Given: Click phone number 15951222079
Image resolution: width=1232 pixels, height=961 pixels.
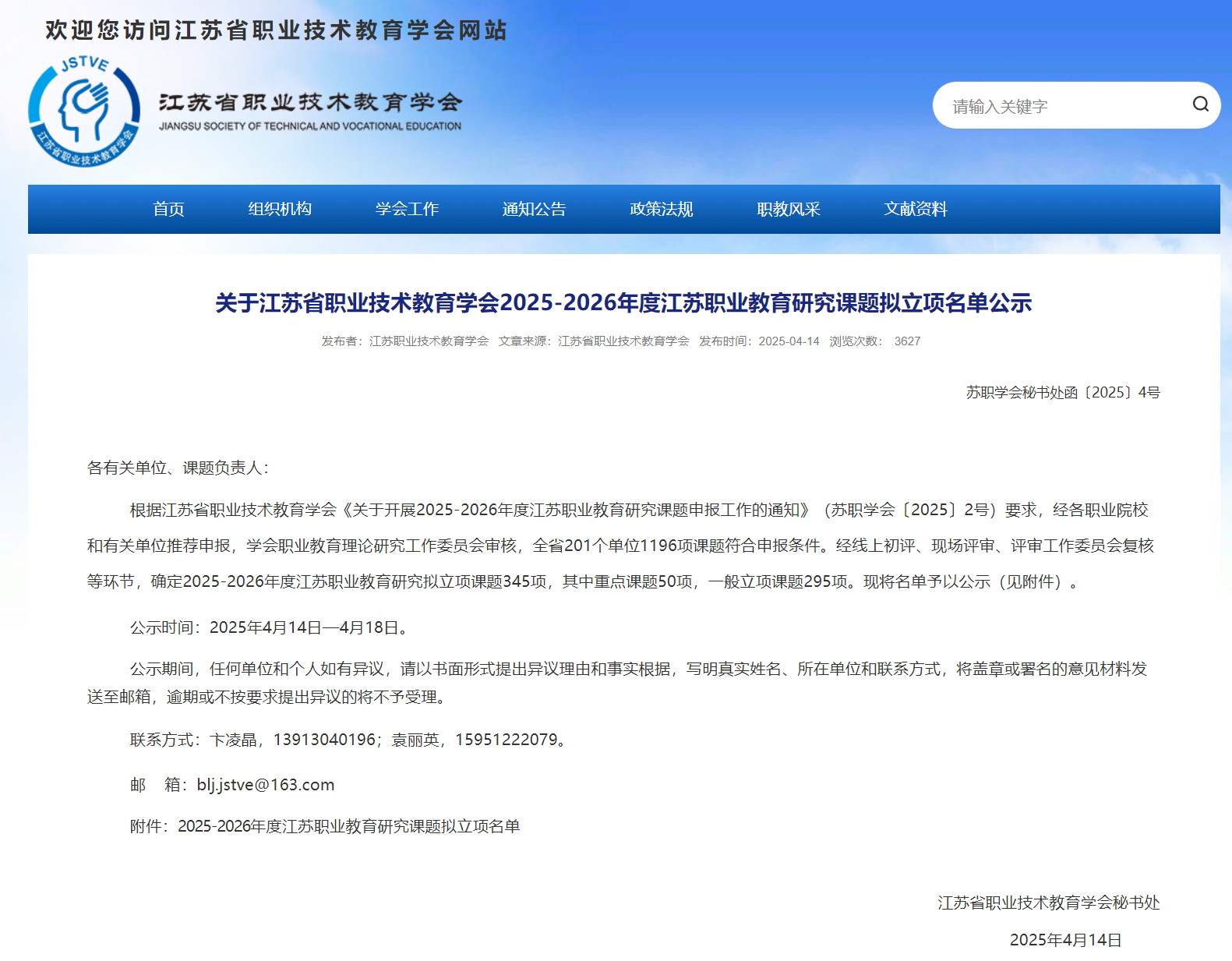Looking at the screenshot, I should tap(507, 740).
